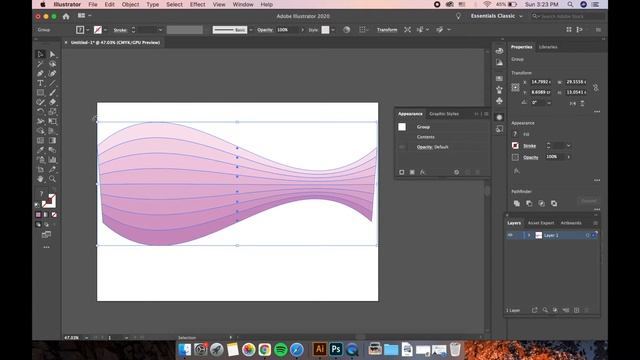Viewport: 640px width, 360px height.
Task: Select the Rectangle tool
Action: point(40,93)
